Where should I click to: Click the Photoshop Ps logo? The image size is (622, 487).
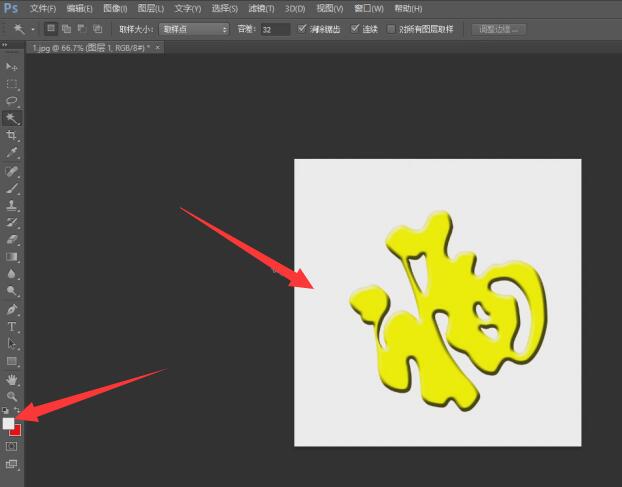11,8
